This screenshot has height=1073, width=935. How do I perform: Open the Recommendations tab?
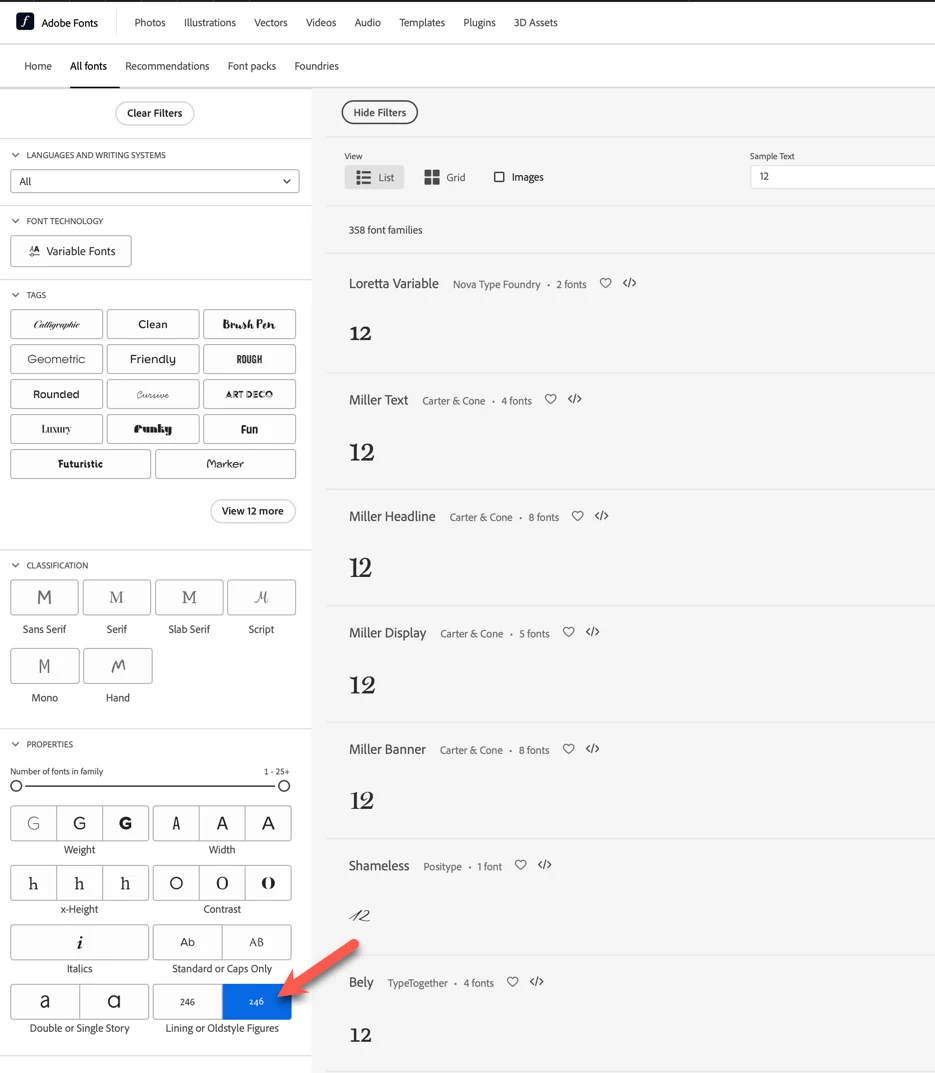pyautogui.click(x=167, y=66)
